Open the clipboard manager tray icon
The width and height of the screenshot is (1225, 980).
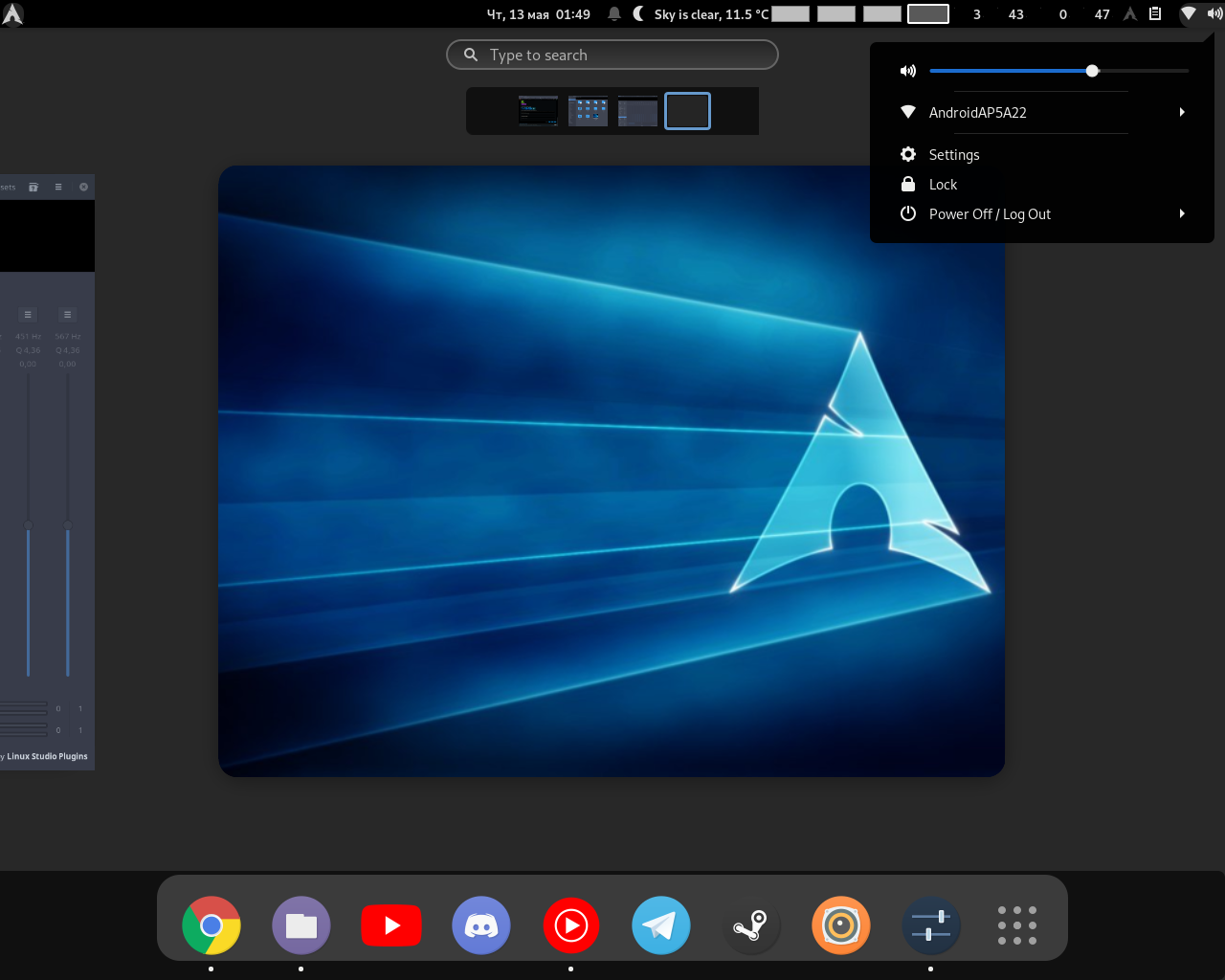tap(1155, 13)
